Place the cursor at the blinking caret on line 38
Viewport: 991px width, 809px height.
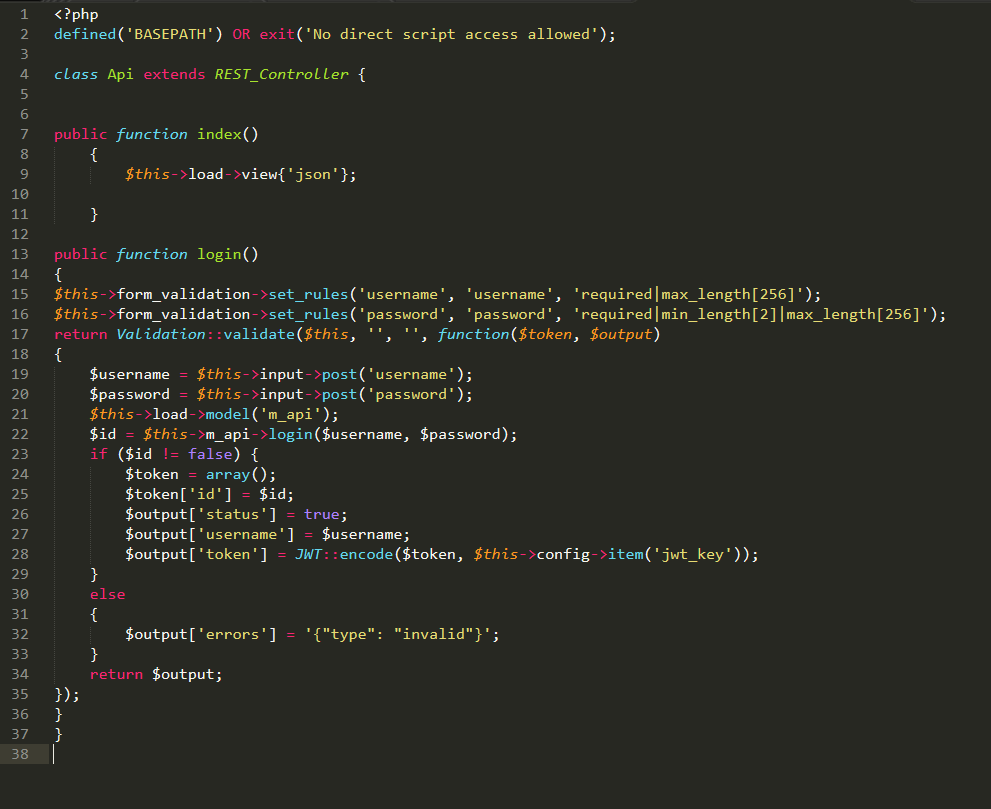pos(55,754)
